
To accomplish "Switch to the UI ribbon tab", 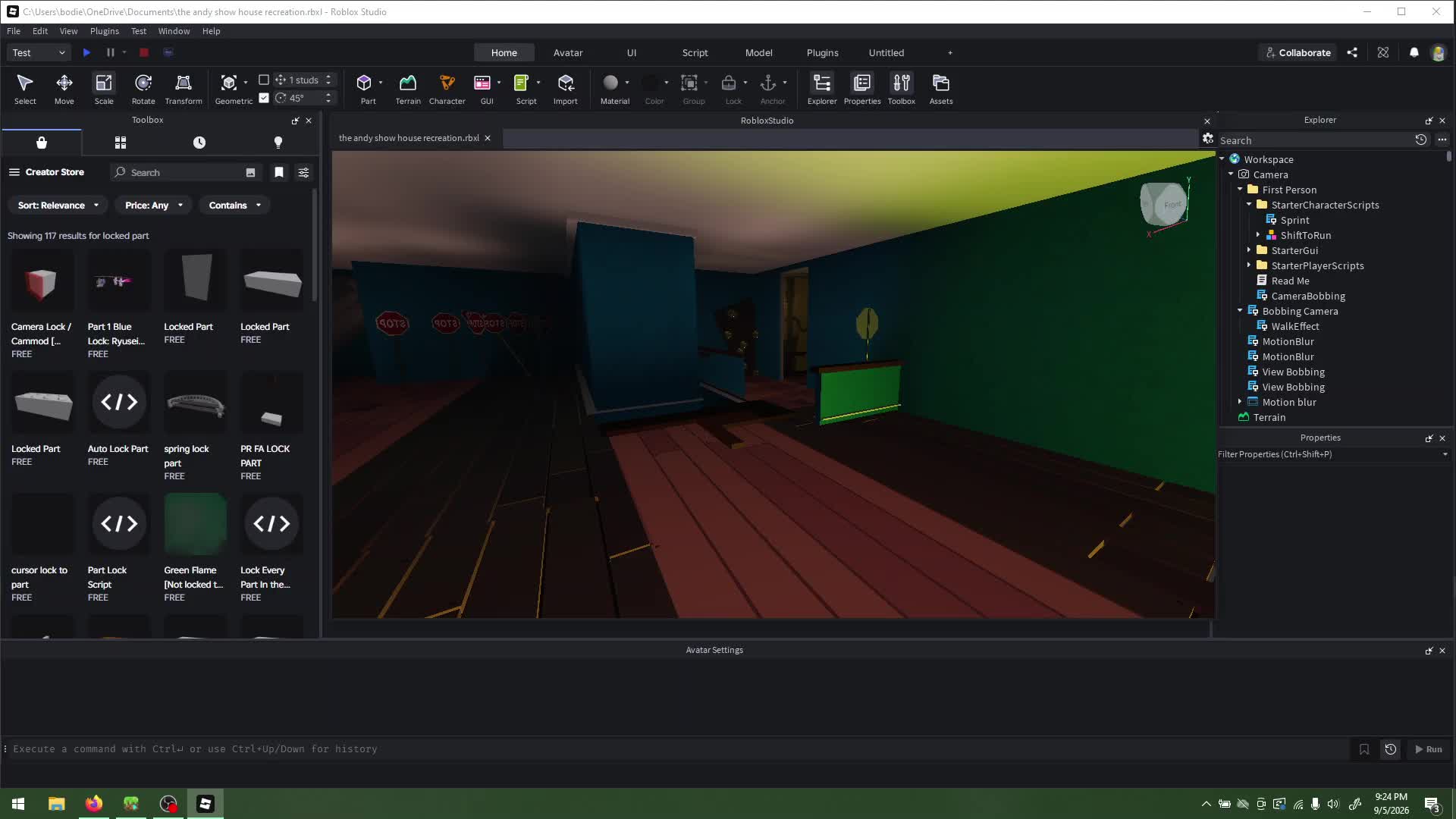I will (632, 52).
